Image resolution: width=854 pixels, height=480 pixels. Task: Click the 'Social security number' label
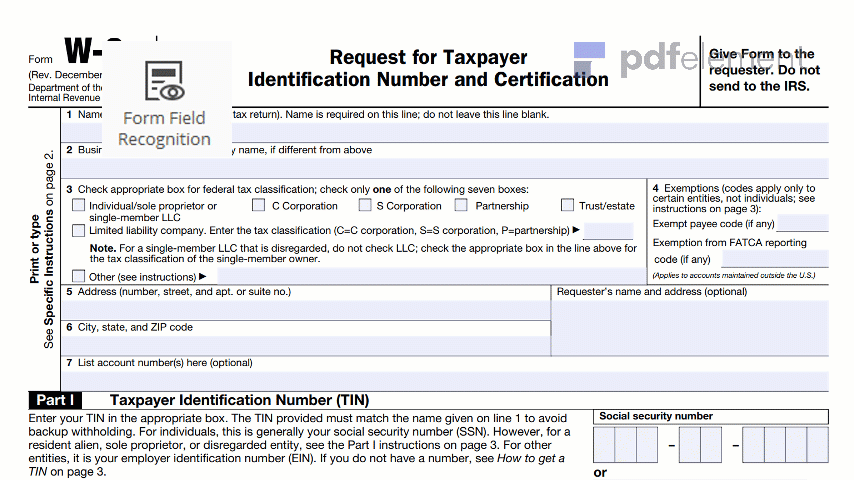point(656,416)
